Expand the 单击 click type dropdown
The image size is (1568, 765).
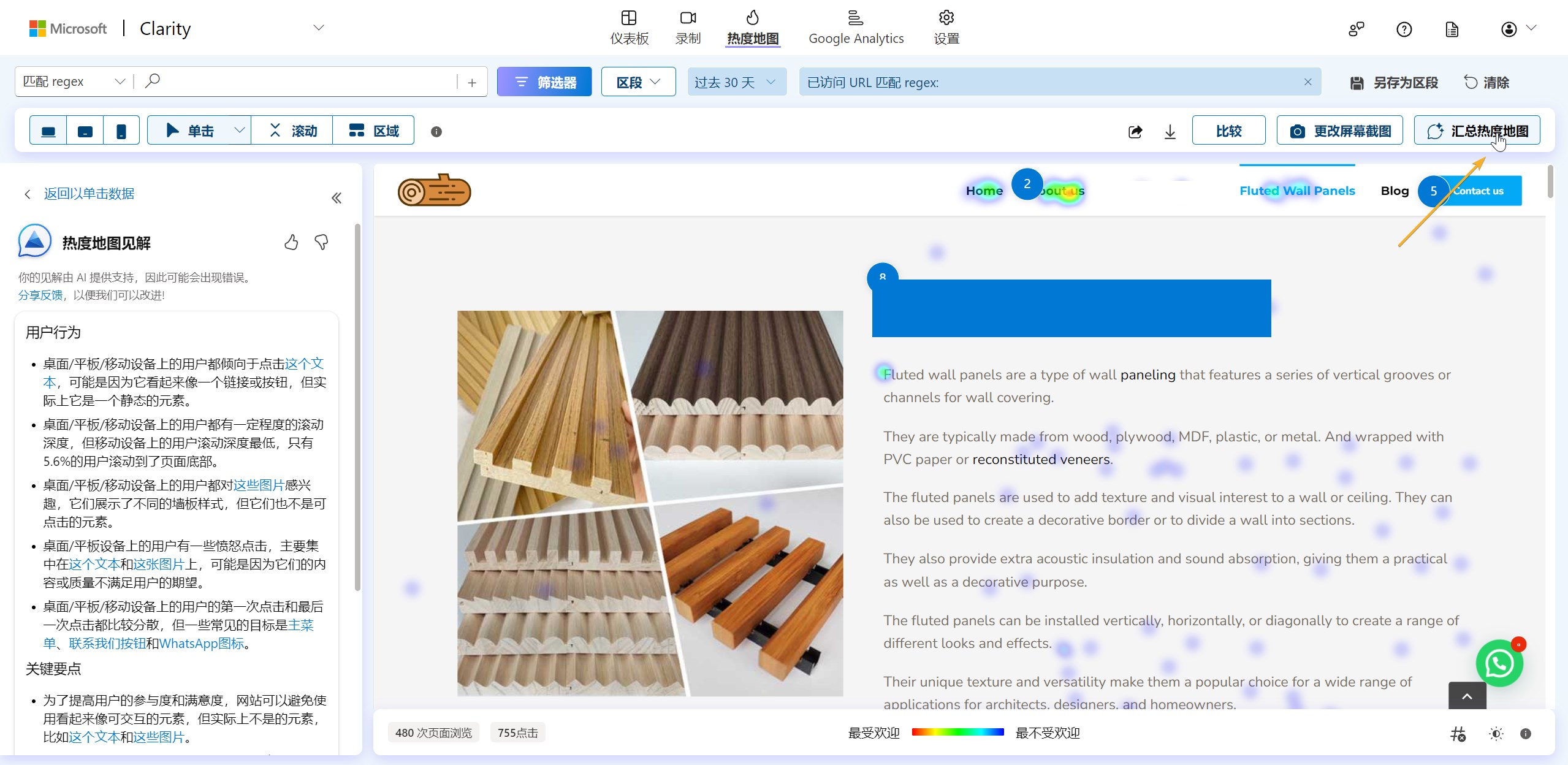pyautogui.click(x=240, y=131)
